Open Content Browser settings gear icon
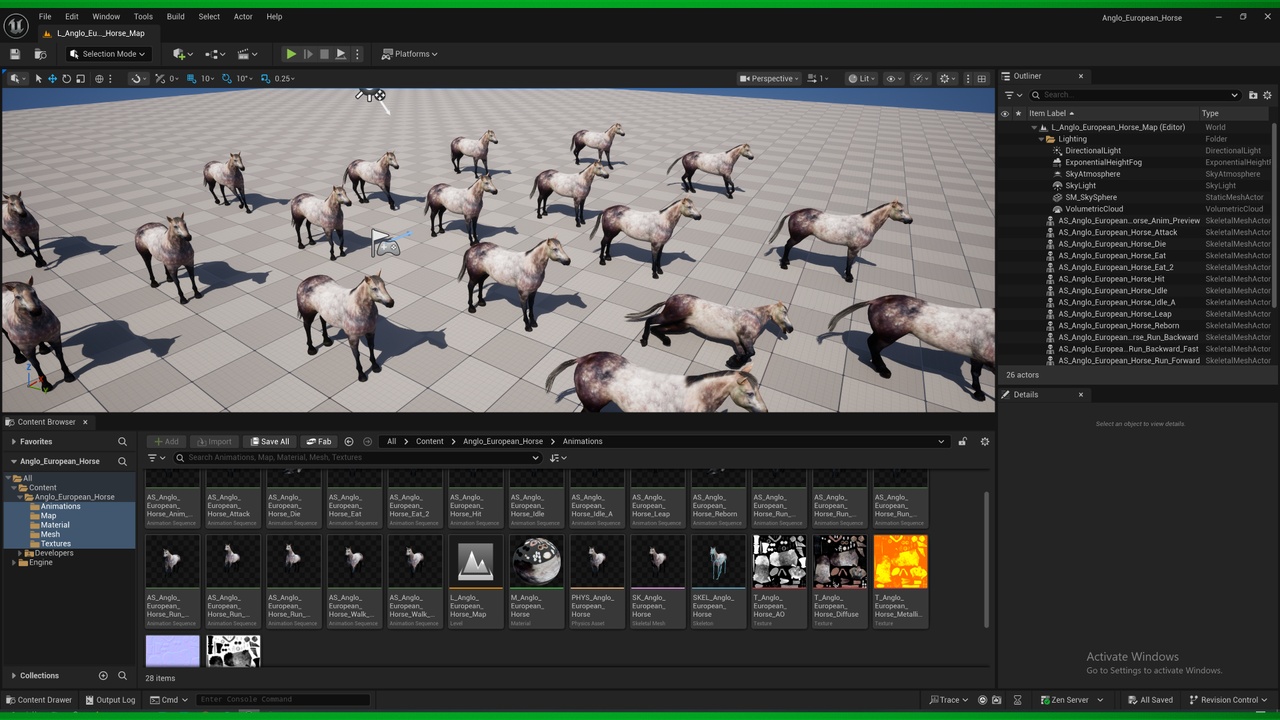 [x=984, y=441]
